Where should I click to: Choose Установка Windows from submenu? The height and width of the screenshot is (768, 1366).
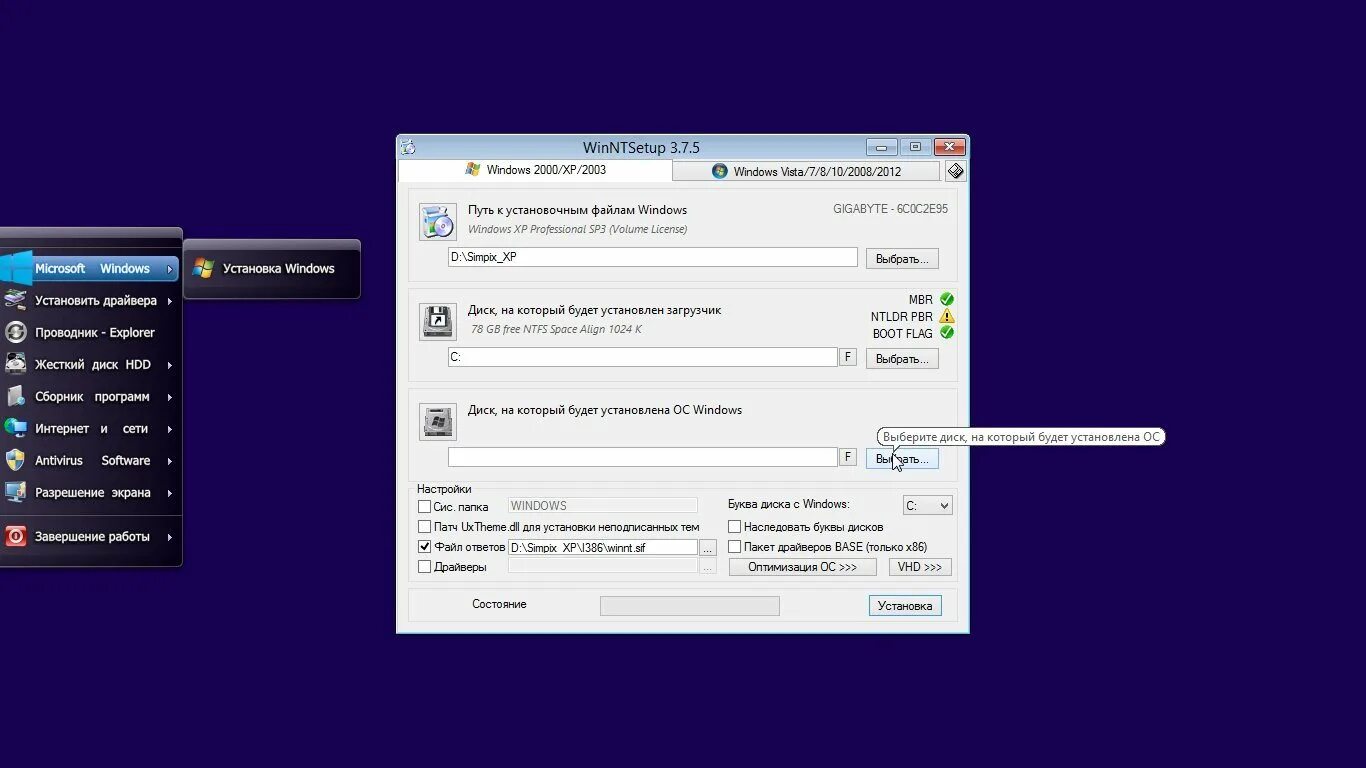coord(271,268)
